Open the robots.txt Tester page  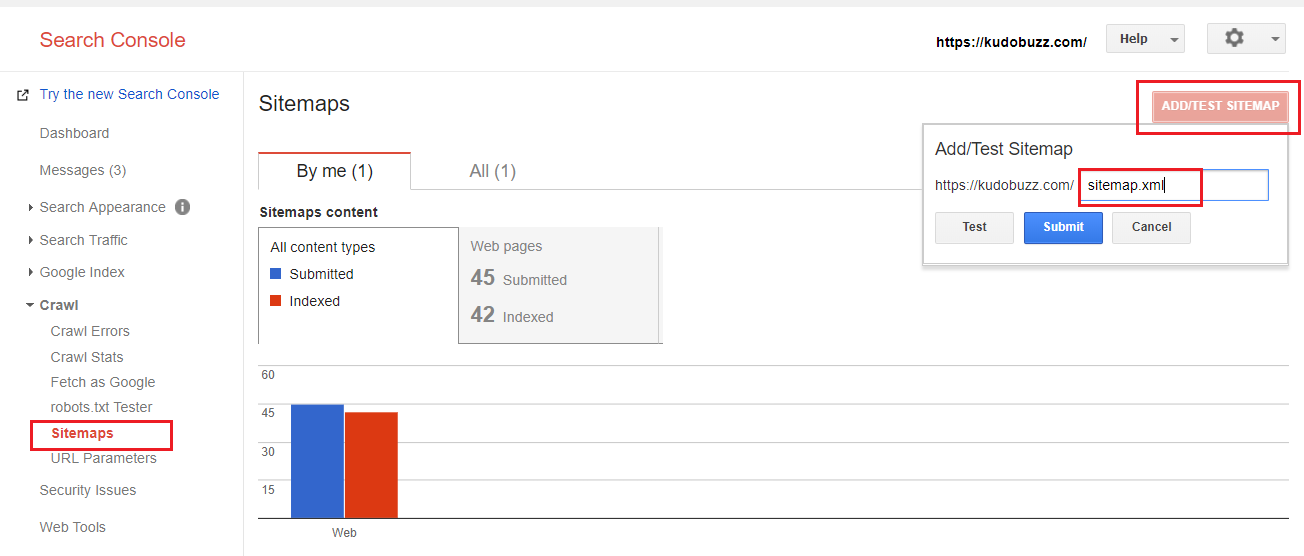point(101,407)
